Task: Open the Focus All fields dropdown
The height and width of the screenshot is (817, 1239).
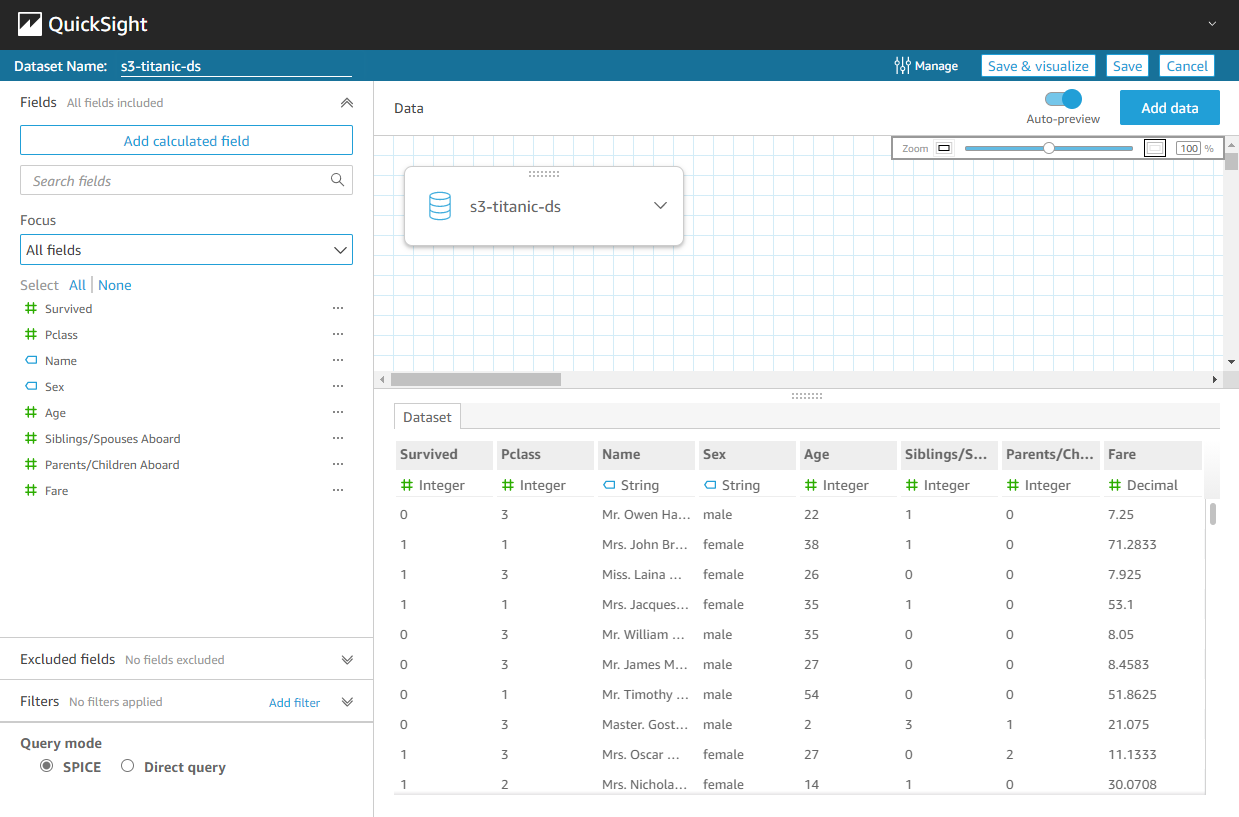Action: [x=186, y=250]
